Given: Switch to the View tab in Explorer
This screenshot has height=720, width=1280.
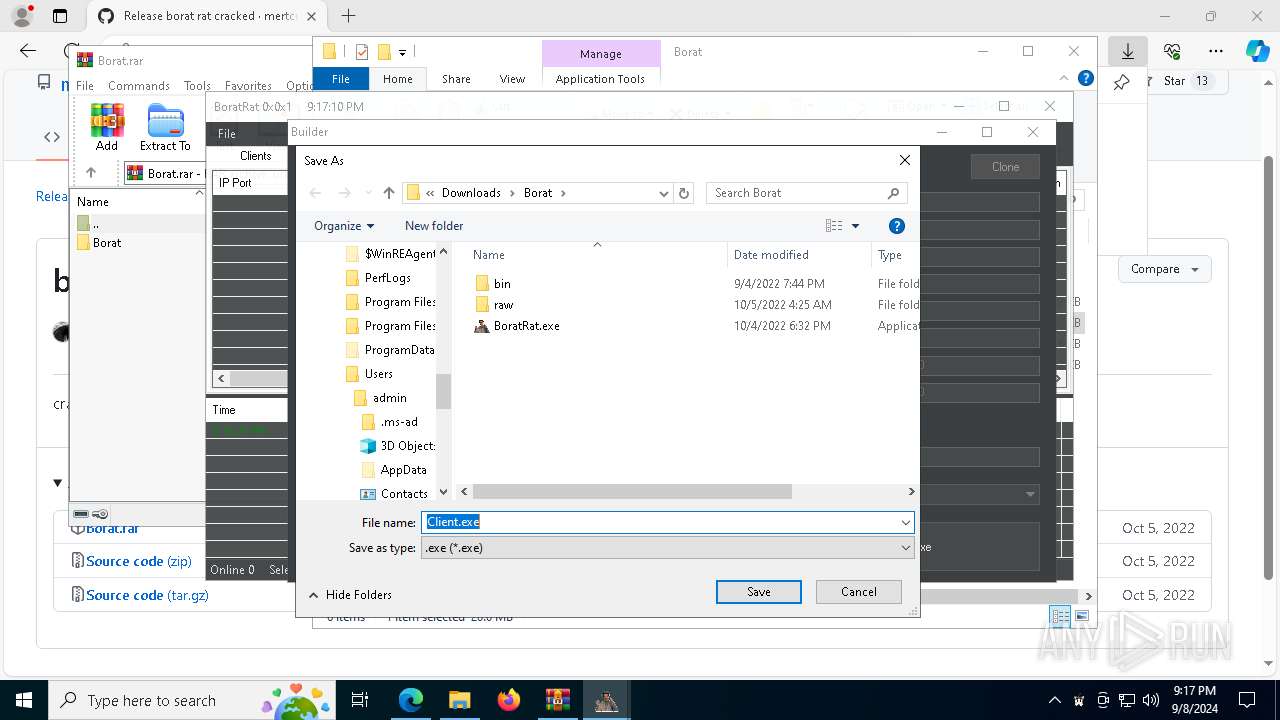Looking at the screenshot, I should click(512, 79).
